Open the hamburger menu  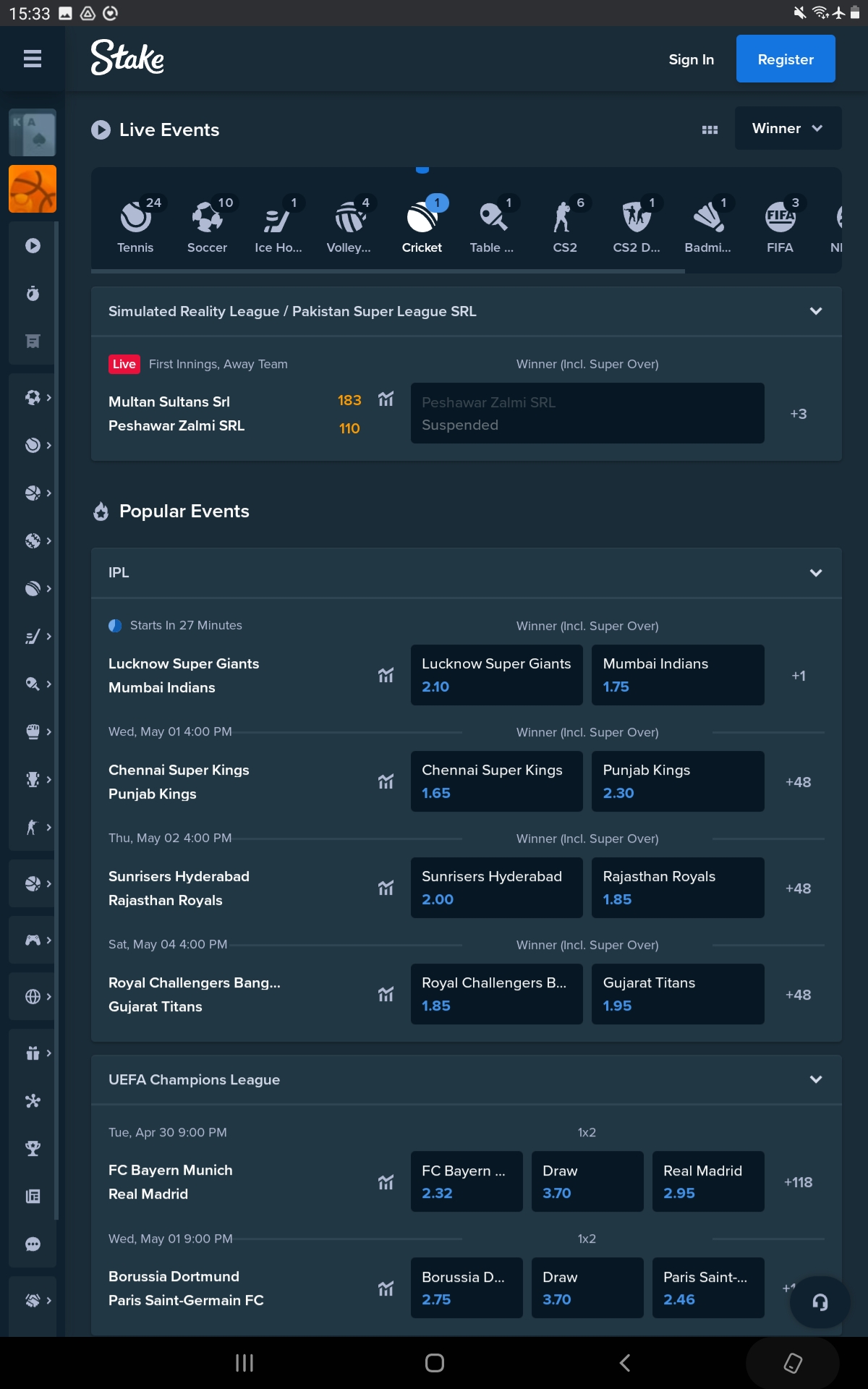coord(33,59)
